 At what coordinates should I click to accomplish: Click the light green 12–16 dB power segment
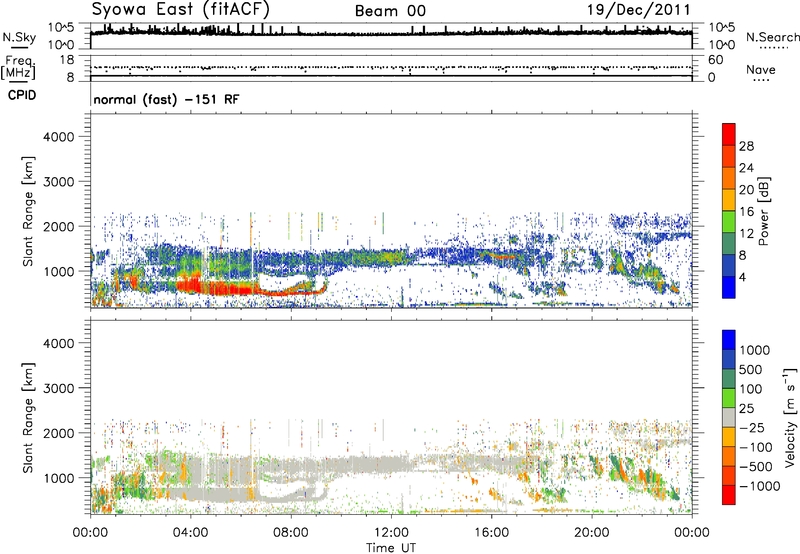coord(729,221)
